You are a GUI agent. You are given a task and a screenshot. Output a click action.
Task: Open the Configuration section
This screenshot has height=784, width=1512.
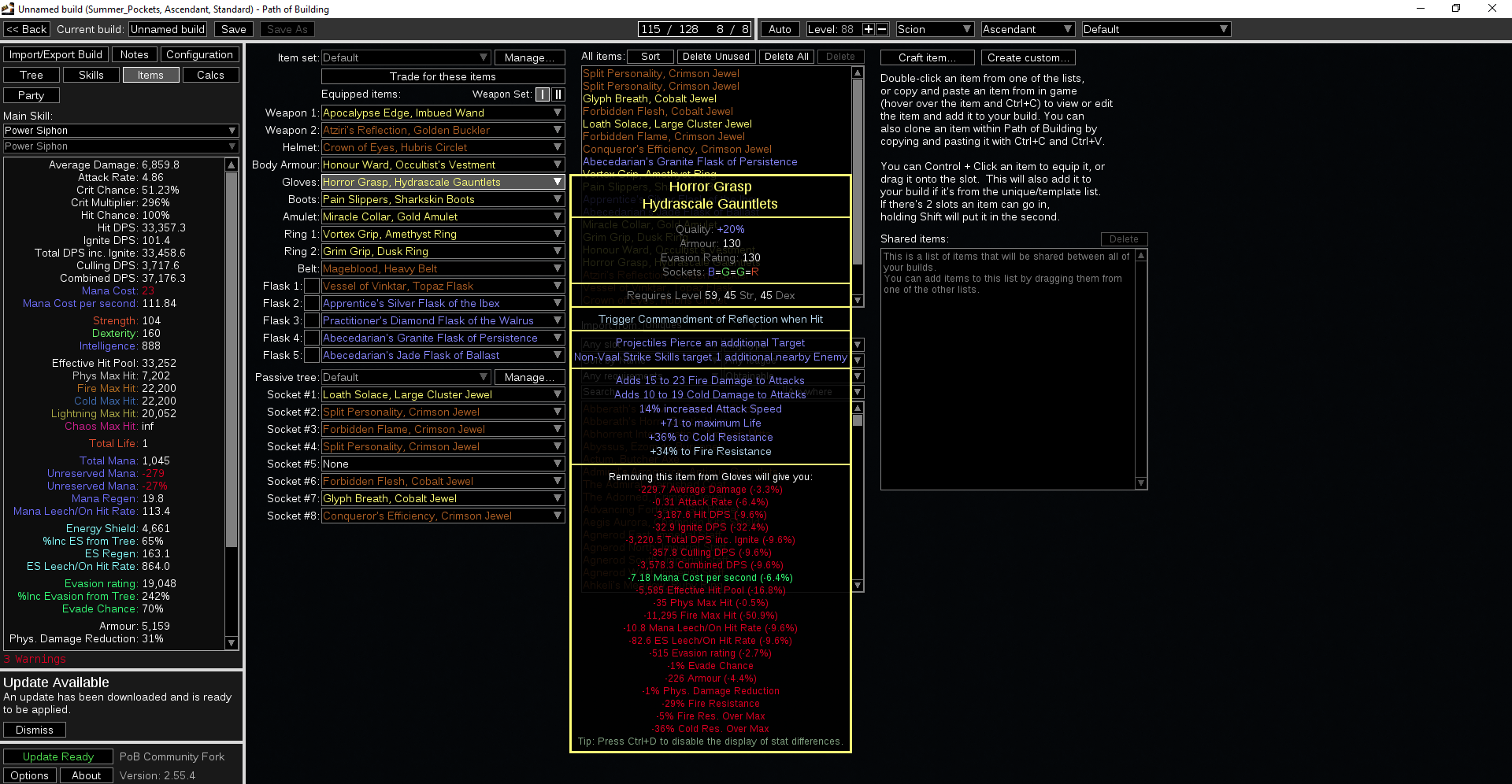point(199,54)
